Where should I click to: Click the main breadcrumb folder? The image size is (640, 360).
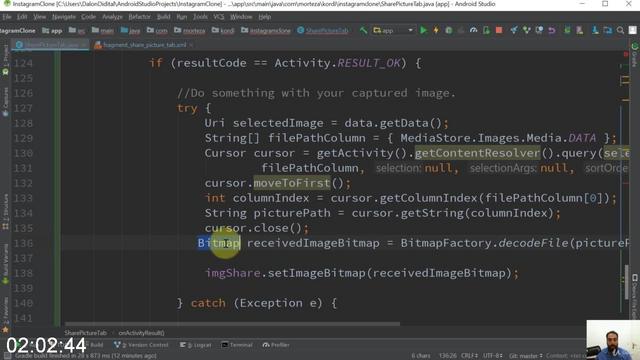pyautogui.click(x=103, y=31)
